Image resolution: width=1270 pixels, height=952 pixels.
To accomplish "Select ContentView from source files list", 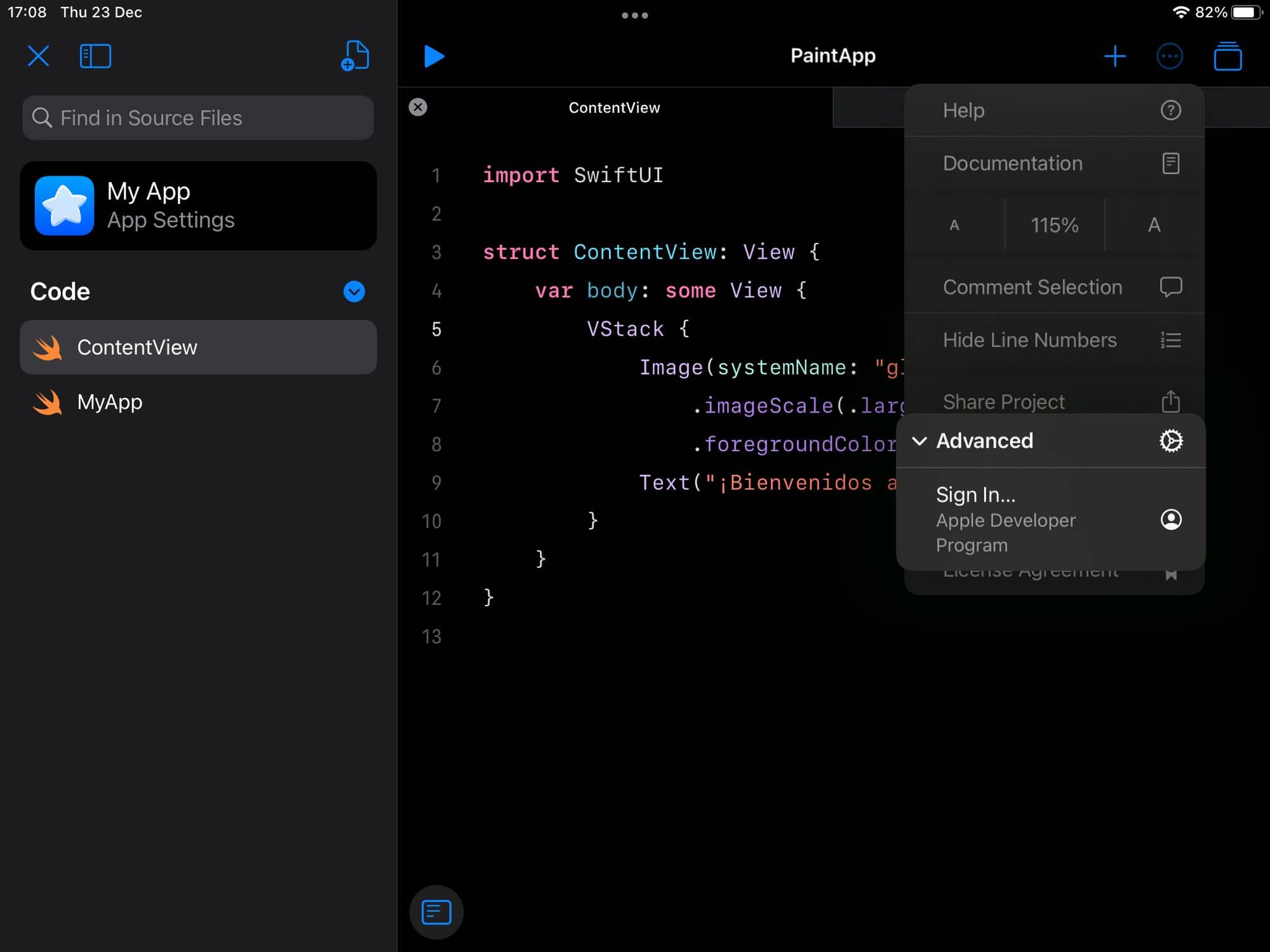I will coord(198,347).
